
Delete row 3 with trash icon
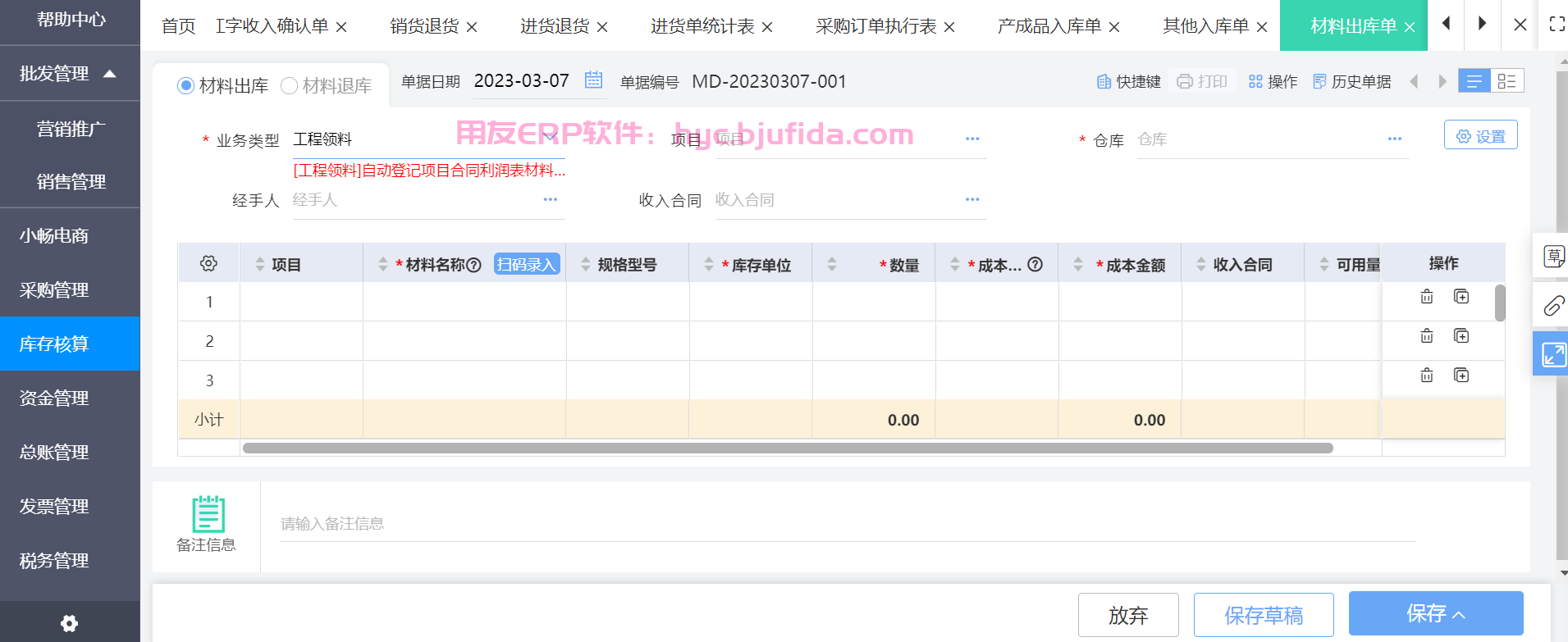point(1427,376)
